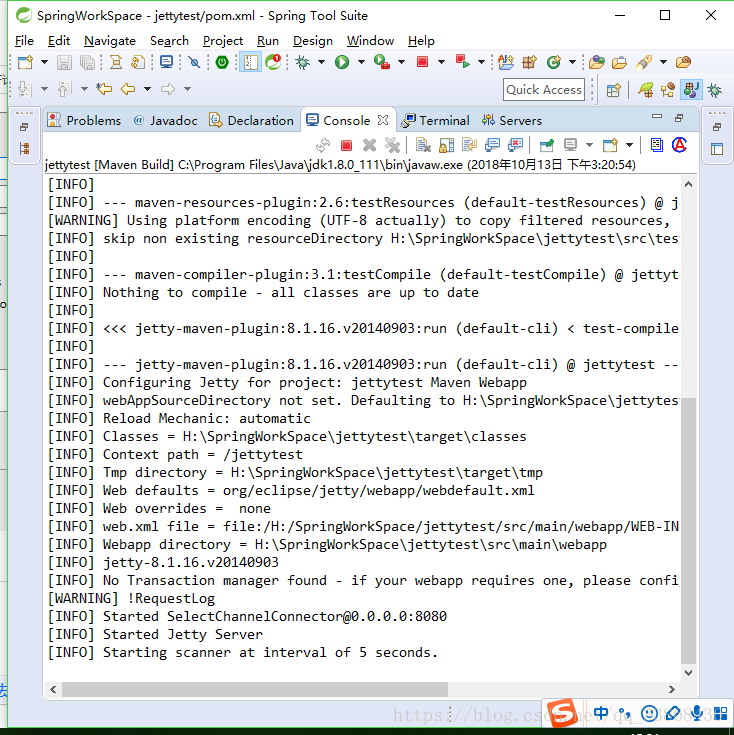
Task: Click the Open Perspective icon
Action: tap(613, 90)
